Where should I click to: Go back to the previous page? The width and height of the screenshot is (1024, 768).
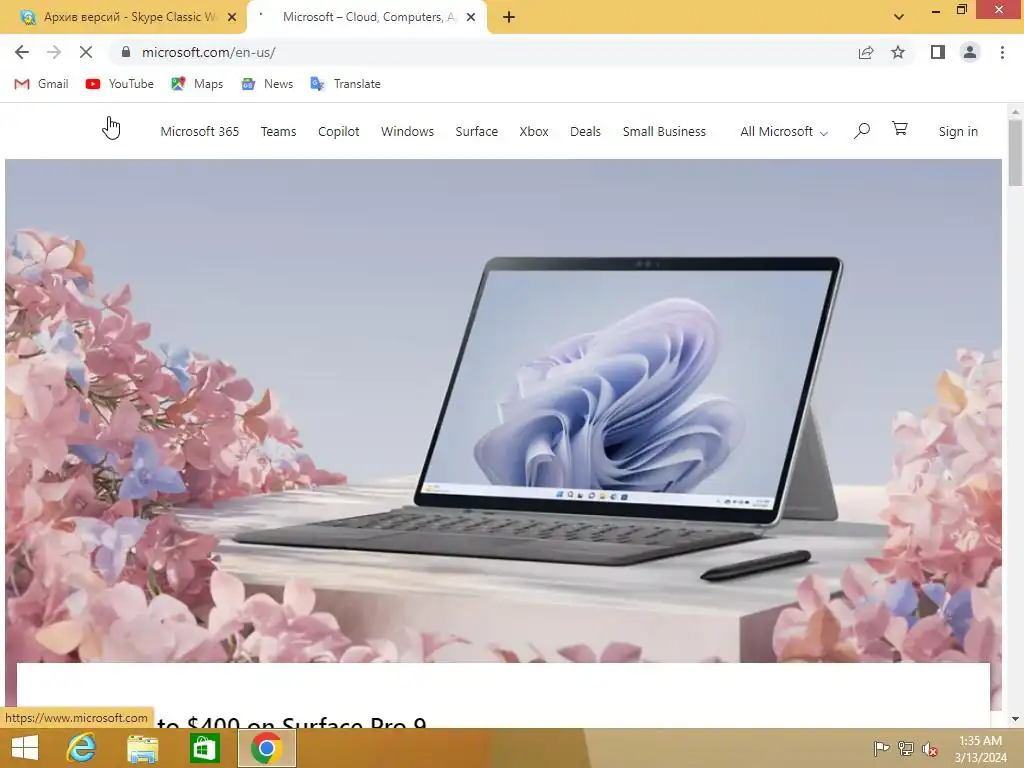click(x=22, y=52)
